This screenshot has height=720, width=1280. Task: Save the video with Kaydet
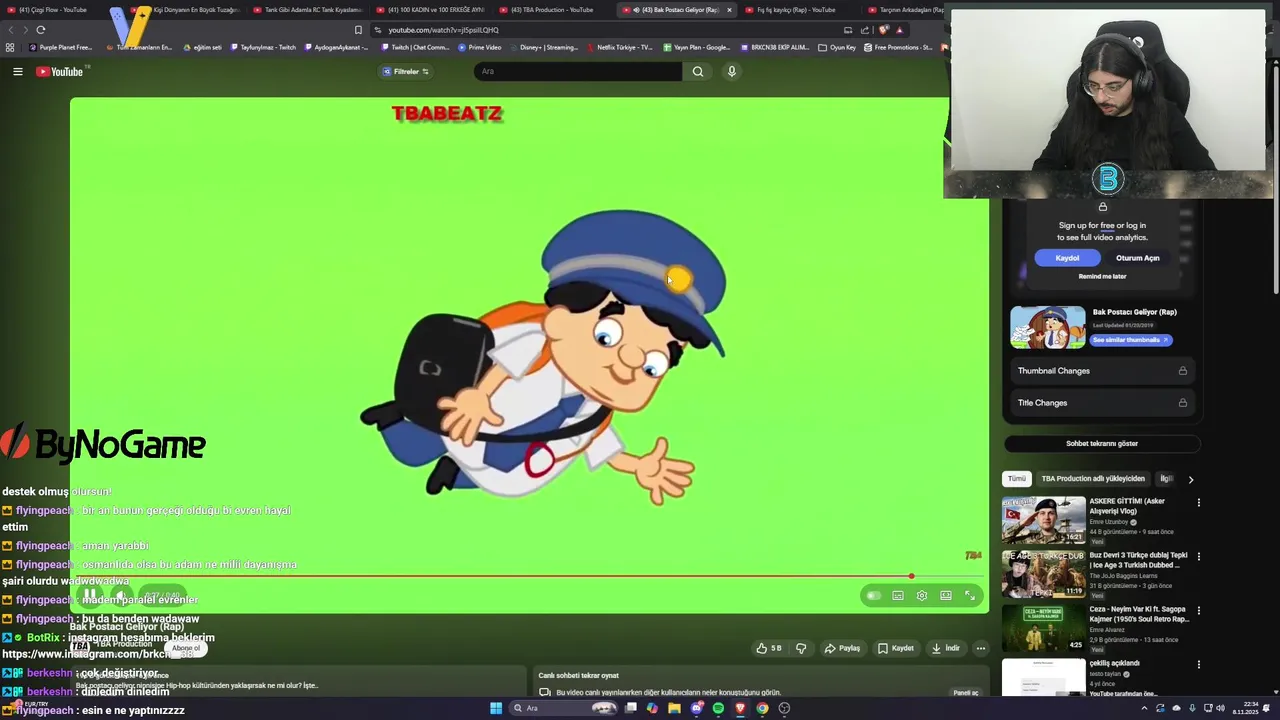[895, 648]
